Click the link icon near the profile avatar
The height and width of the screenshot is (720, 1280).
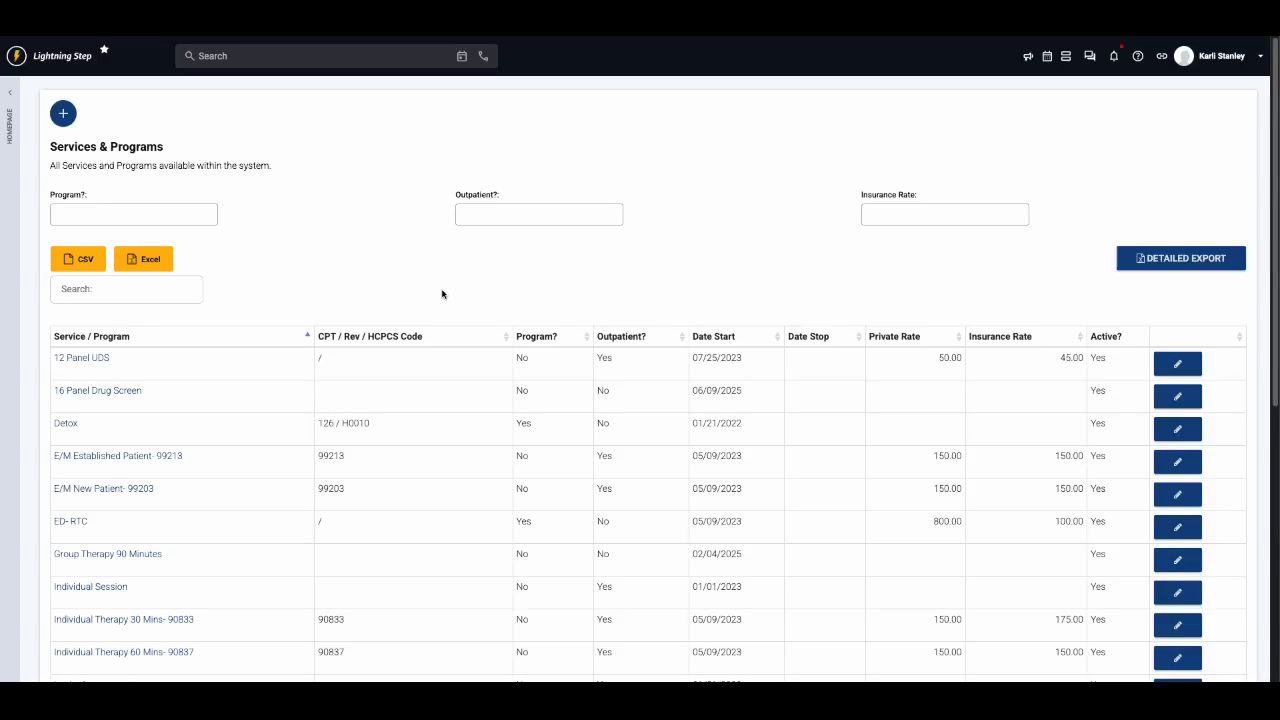pyautogui.click(x=1161, y=56)
